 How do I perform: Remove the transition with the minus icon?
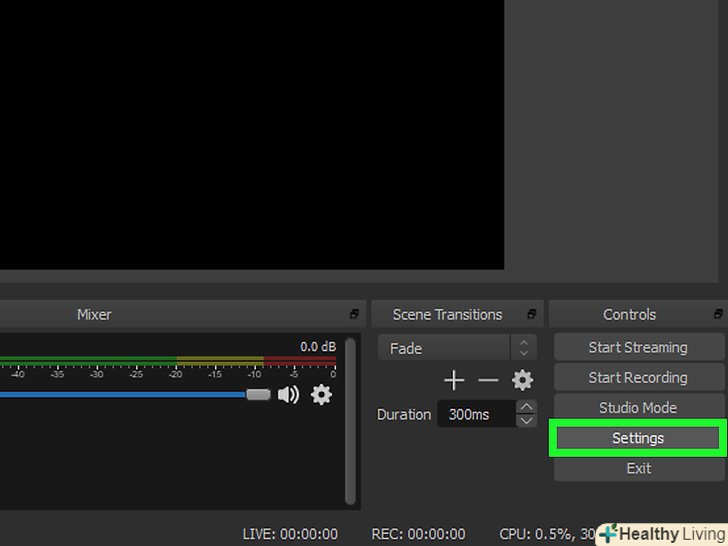[488, 380]
